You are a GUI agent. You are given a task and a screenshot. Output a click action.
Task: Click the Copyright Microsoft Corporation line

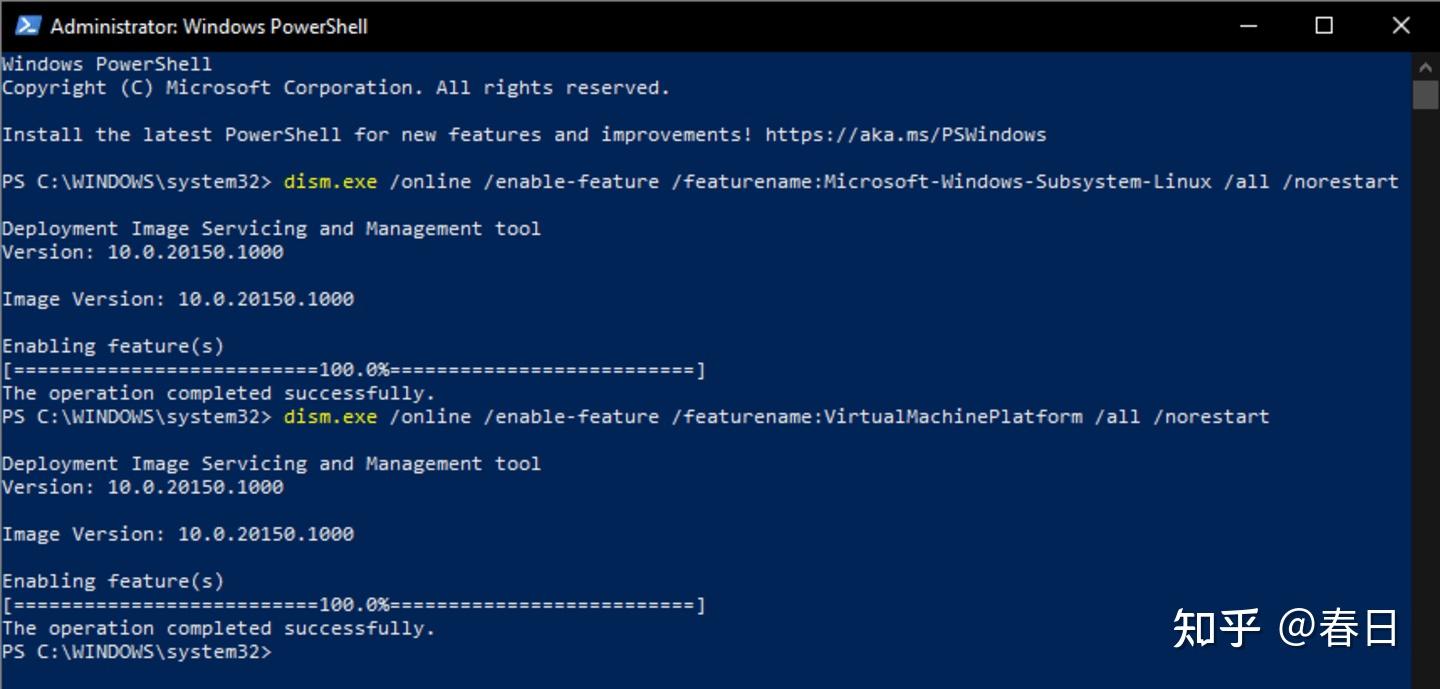click(x=335, y=88)
